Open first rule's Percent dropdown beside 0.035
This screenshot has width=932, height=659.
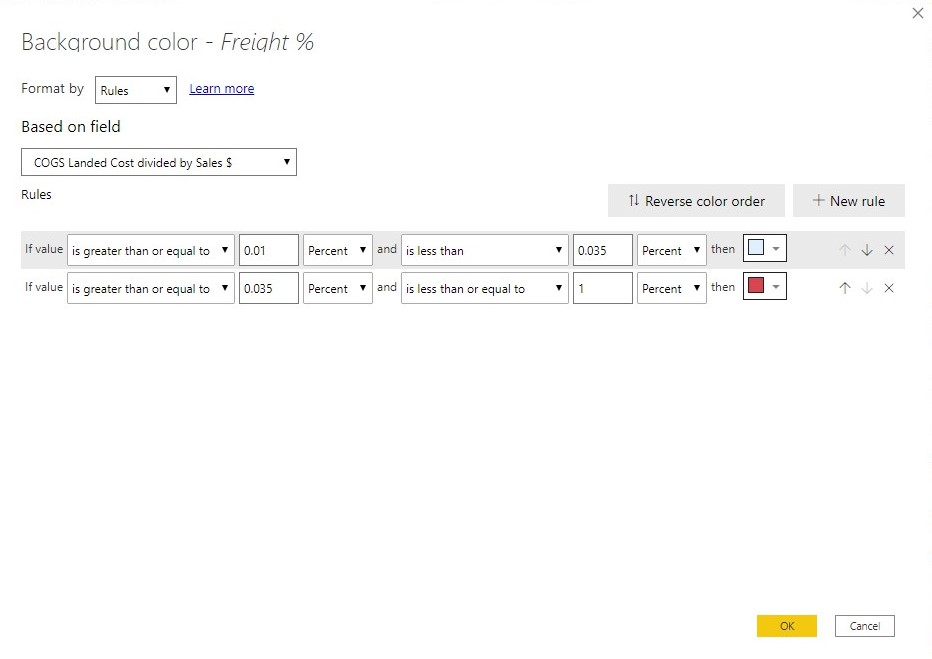(672, 250)
